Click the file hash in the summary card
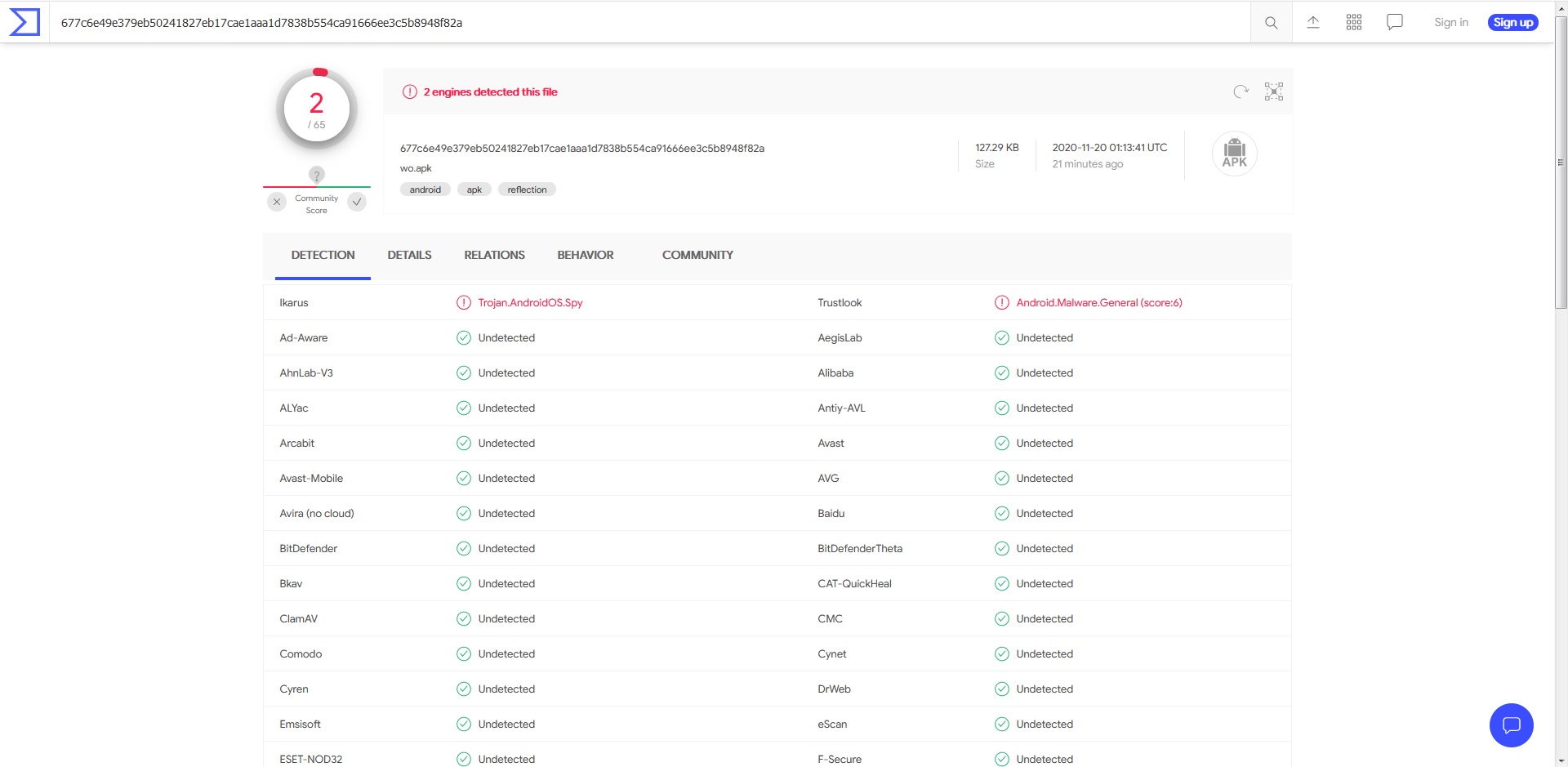This screenshot has height=767, width=1568. coord(582,149)
